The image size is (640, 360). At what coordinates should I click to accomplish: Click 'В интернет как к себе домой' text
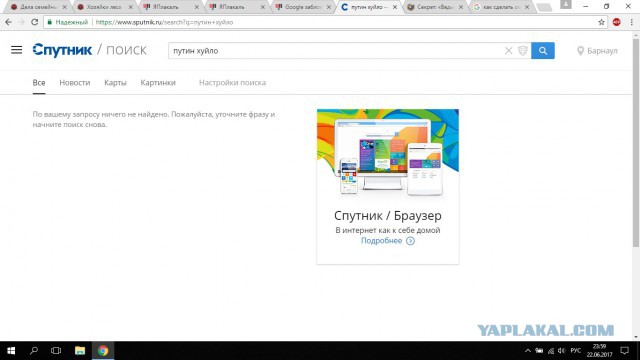[x=388, y=230]
